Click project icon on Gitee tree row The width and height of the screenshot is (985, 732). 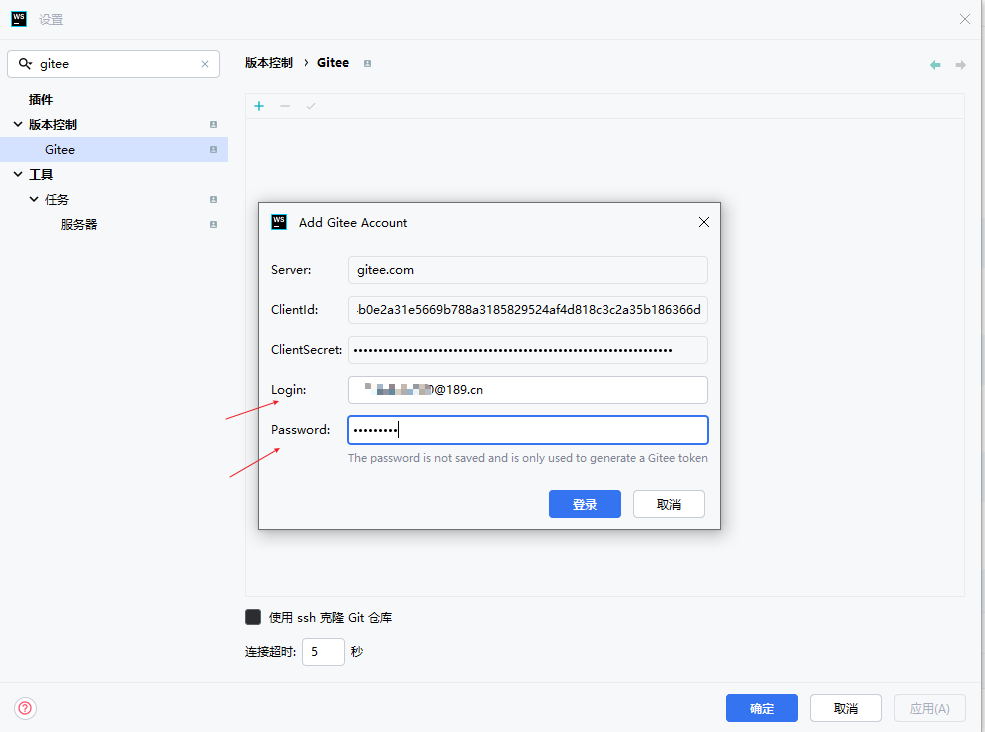[x=214, y=150]
